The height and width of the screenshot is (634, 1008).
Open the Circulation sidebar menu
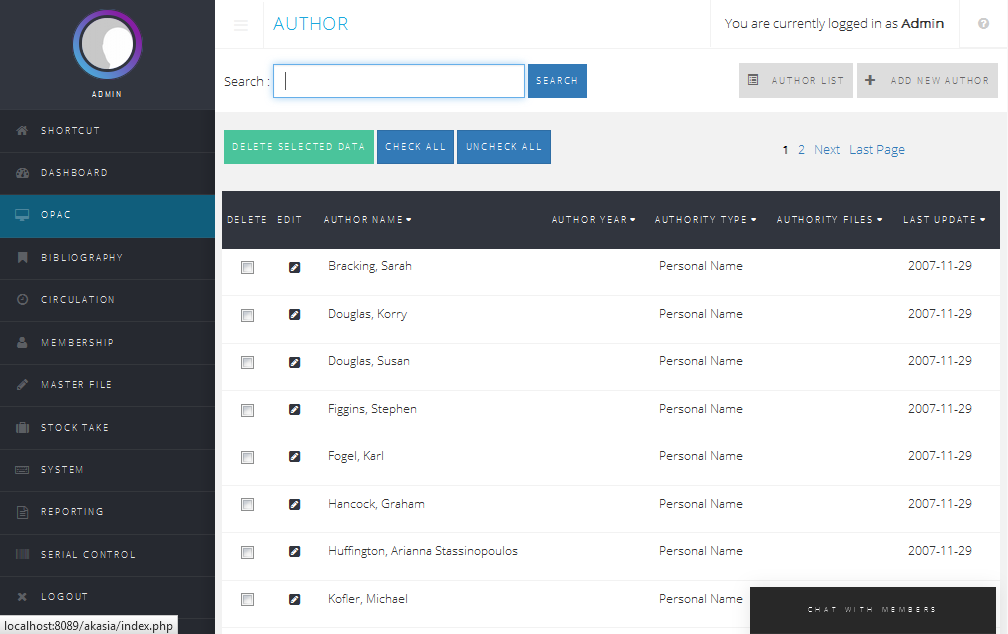(78, 300)
